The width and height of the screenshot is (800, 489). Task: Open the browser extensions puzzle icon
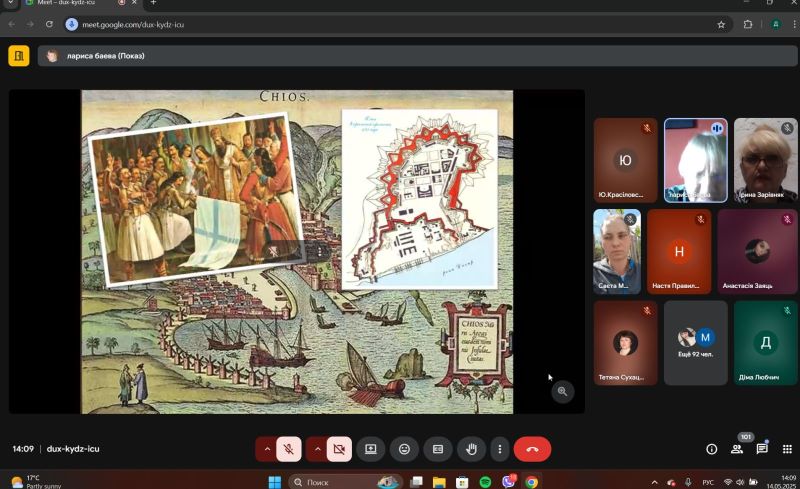coord(748,25)
